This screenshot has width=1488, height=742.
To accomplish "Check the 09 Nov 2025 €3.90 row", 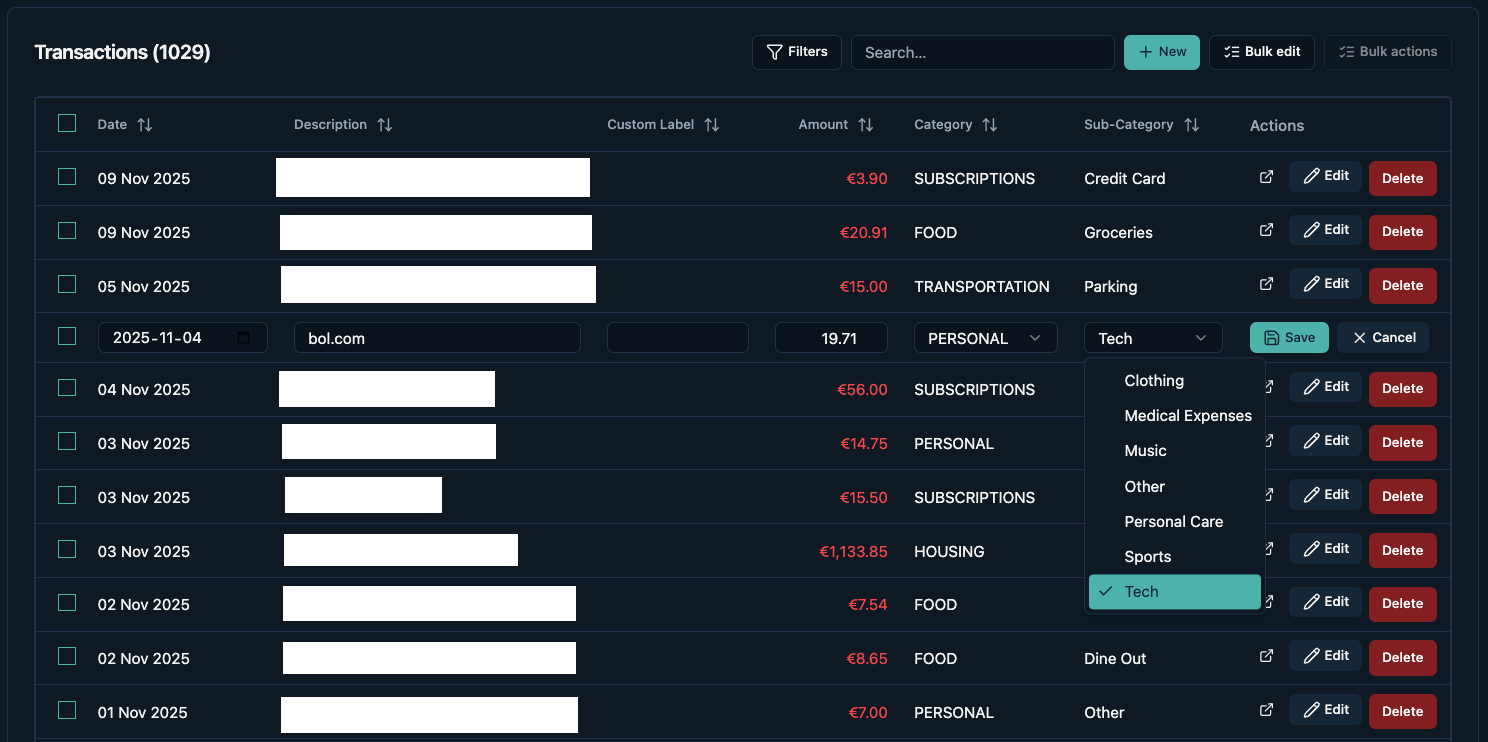I will [x=67, y=177].
